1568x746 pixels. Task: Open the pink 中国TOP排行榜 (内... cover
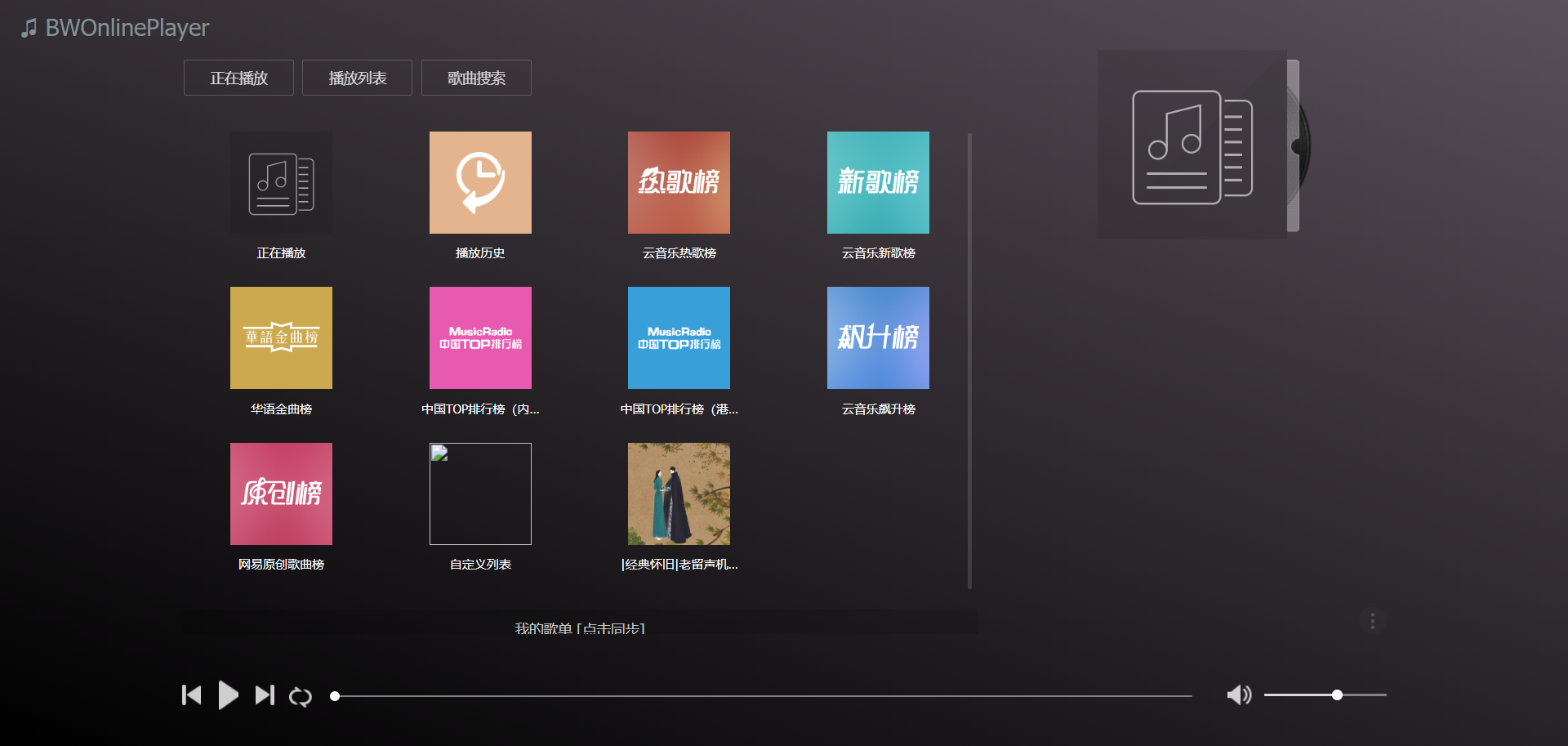(480, 337)
